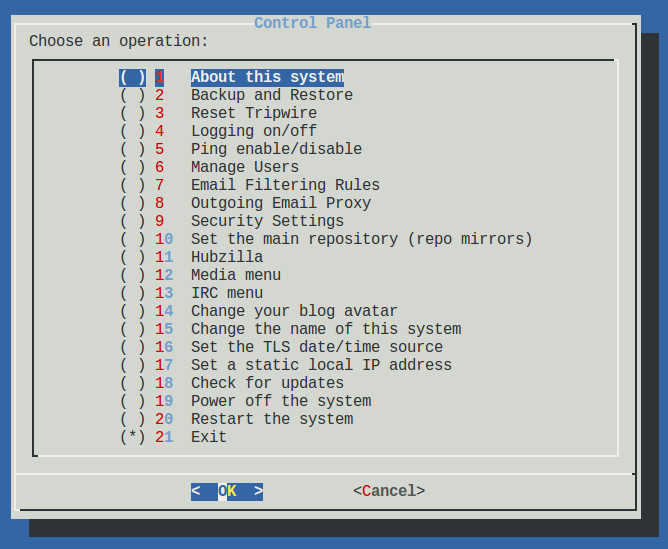
Task: Click the selected radio button for Exit
Action: (x=132, y=437)
